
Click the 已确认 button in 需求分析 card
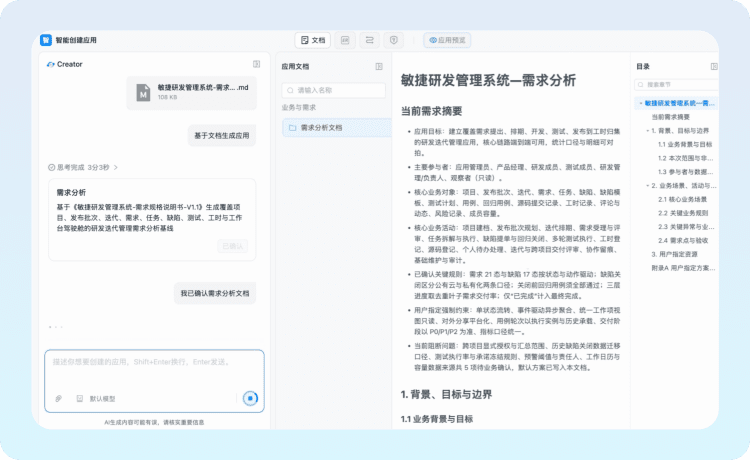pyautogui.click(x=232, y=246)
